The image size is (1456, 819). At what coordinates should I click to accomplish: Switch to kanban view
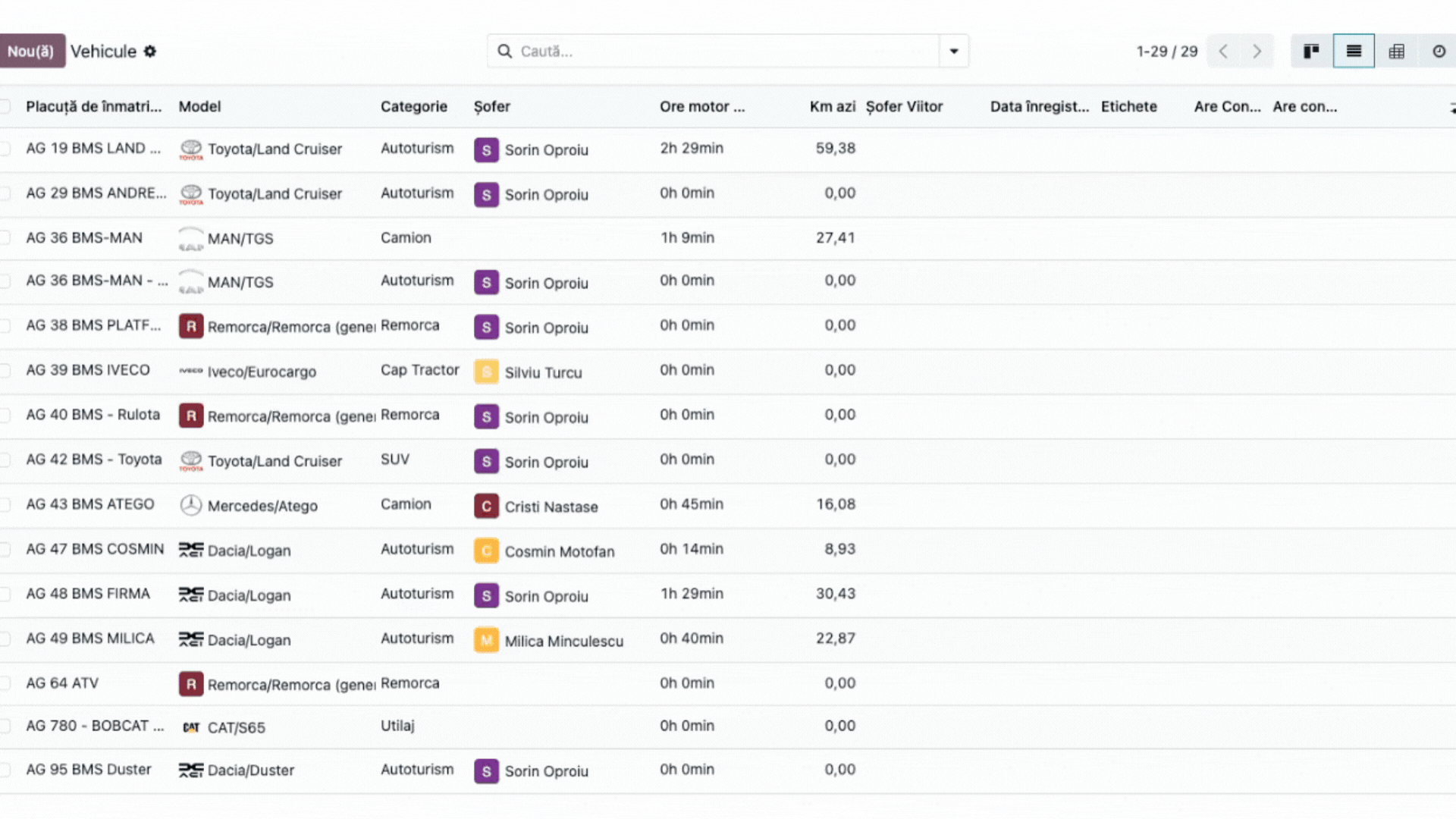tap(1311, 52)
